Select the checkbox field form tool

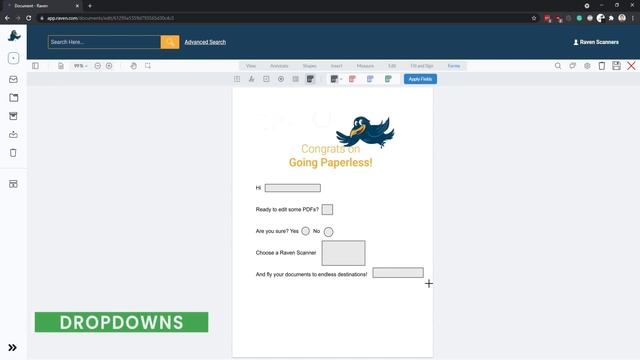(266, 79)
